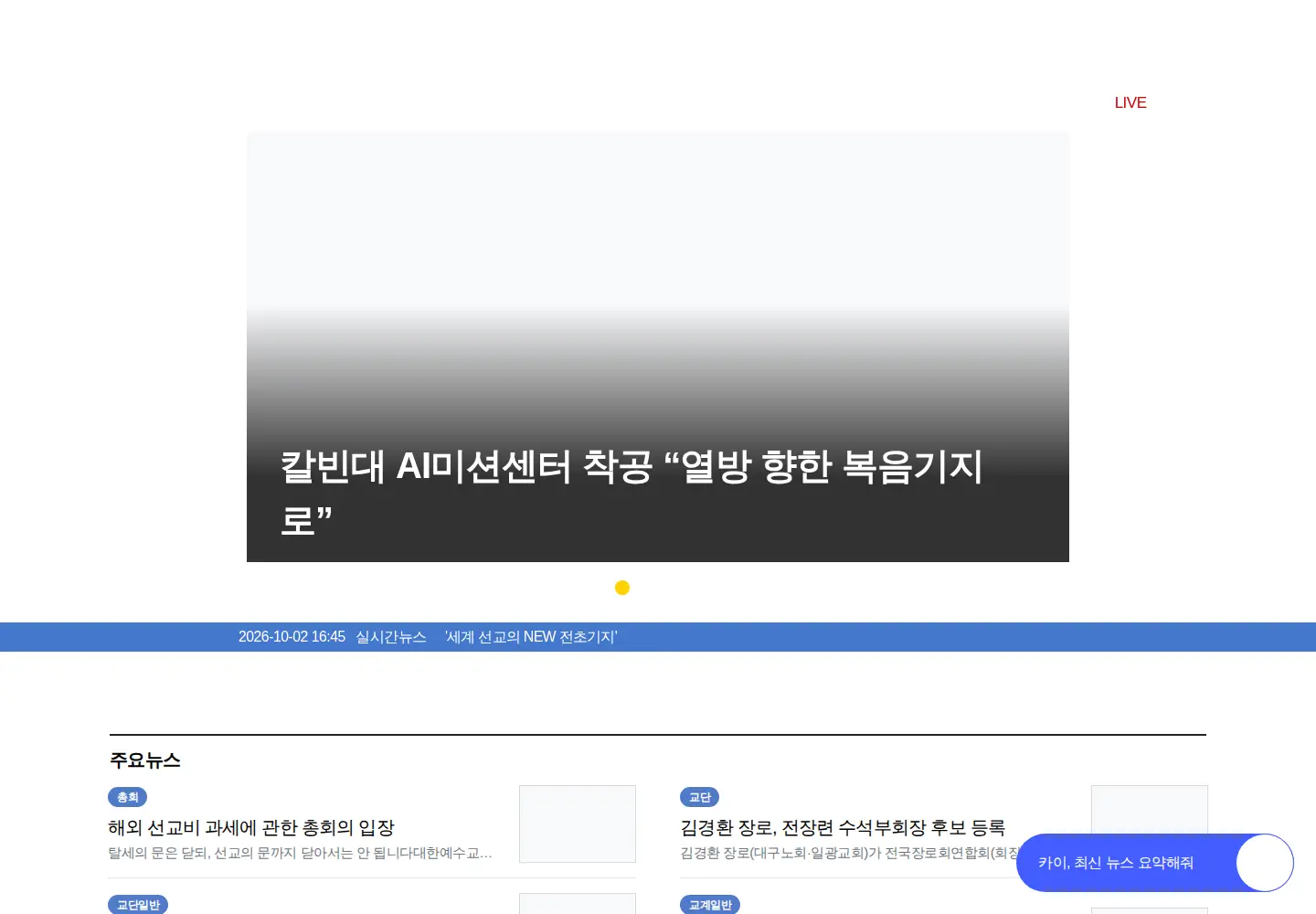Open ticker headline '세계 선교의 NEW 전초기지'
Viewport: 1316px width, 914px height.
click(531, 637)
